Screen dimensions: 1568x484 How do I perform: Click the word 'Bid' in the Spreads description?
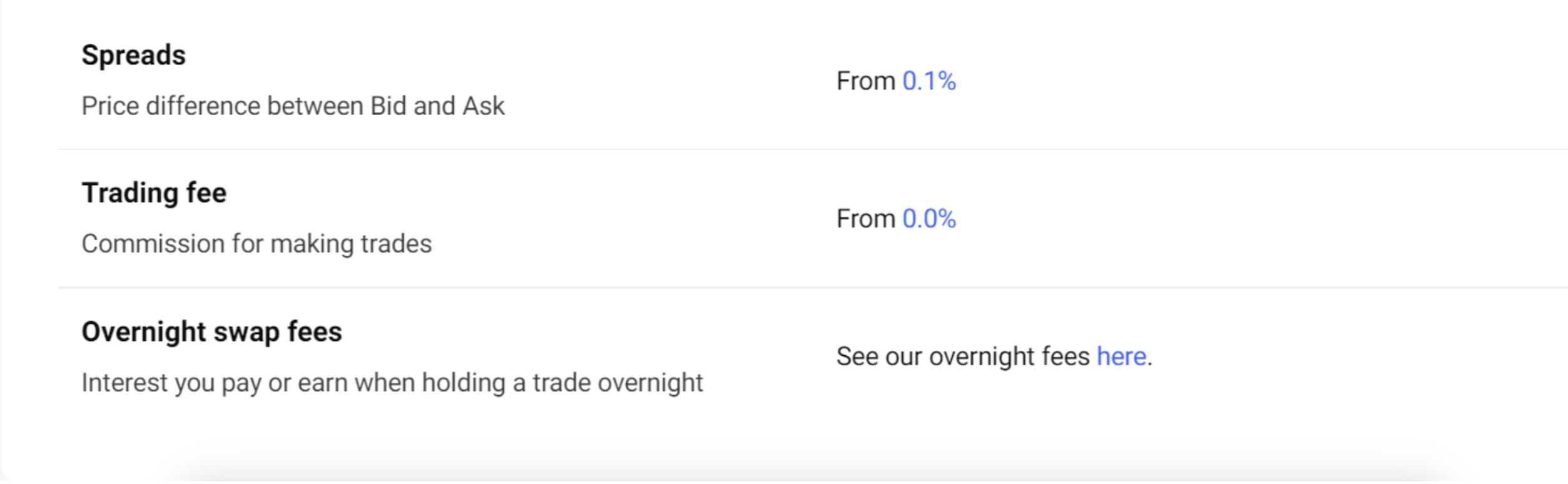tap(389, 106)
